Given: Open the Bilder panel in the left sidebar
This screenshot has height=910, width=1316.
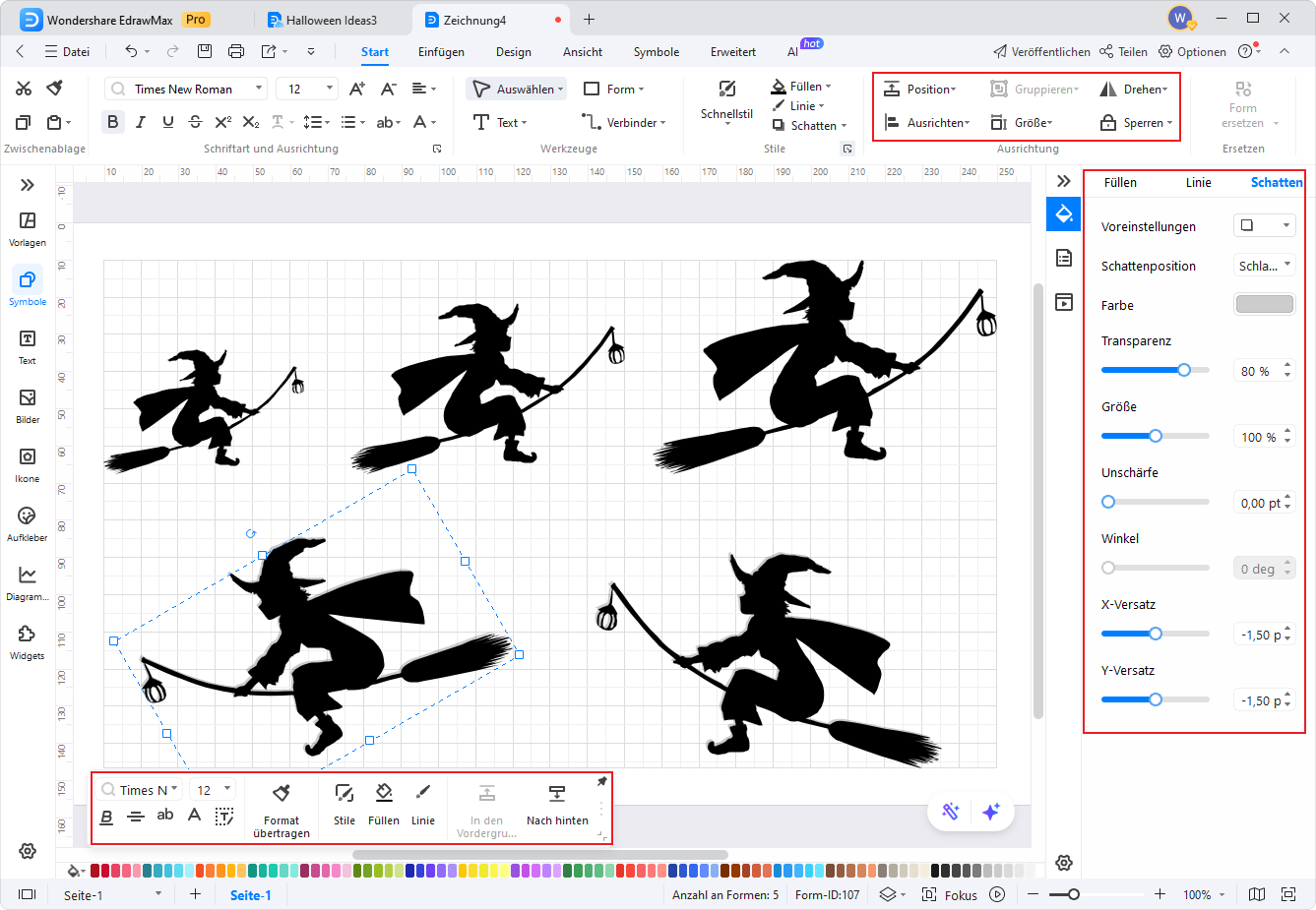Looking at the screenshot, I should (27, 404).
